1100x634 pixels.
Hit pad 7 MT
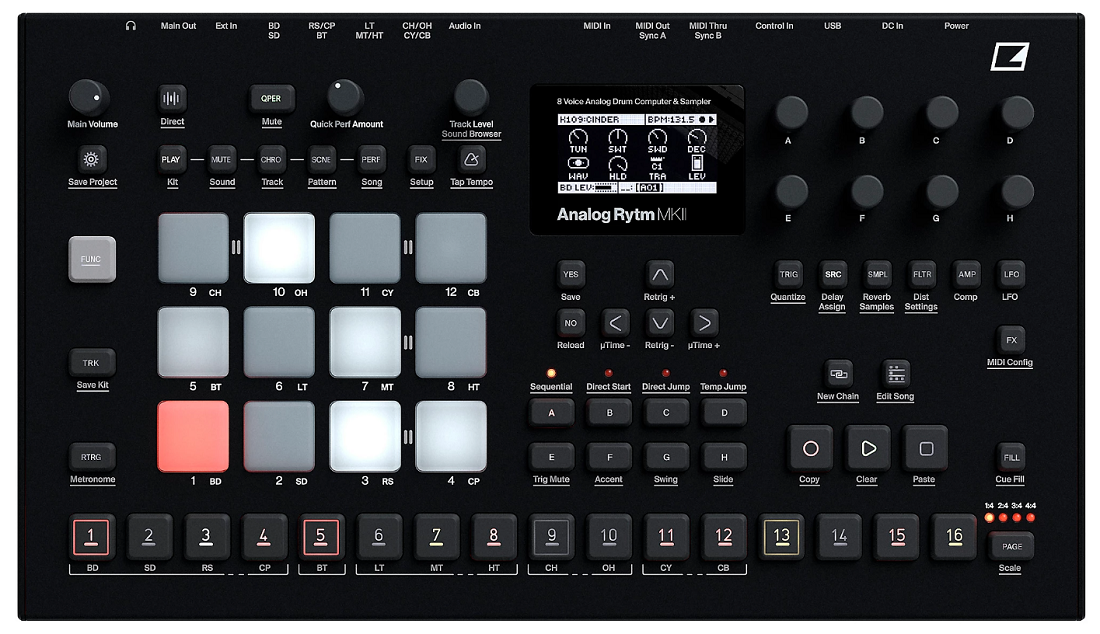tap(365, 342)
